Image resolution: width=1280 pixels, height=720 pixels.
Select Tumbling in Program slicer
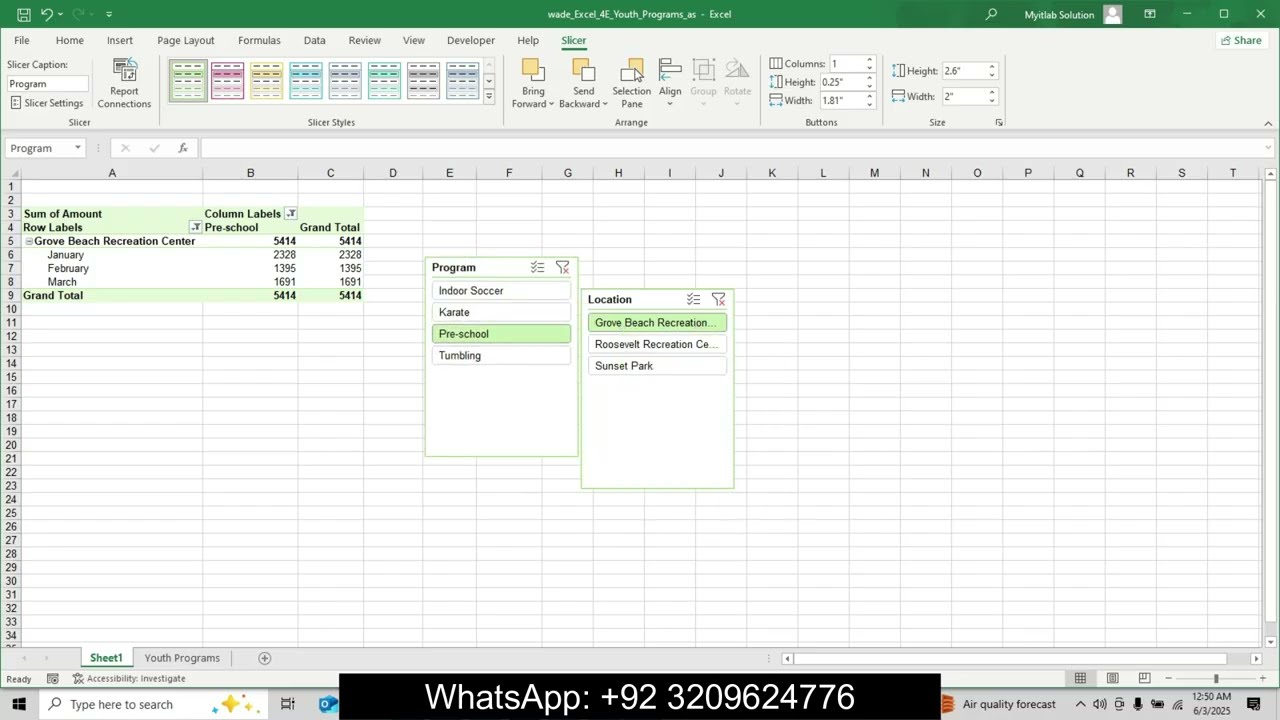click(502, 356)
